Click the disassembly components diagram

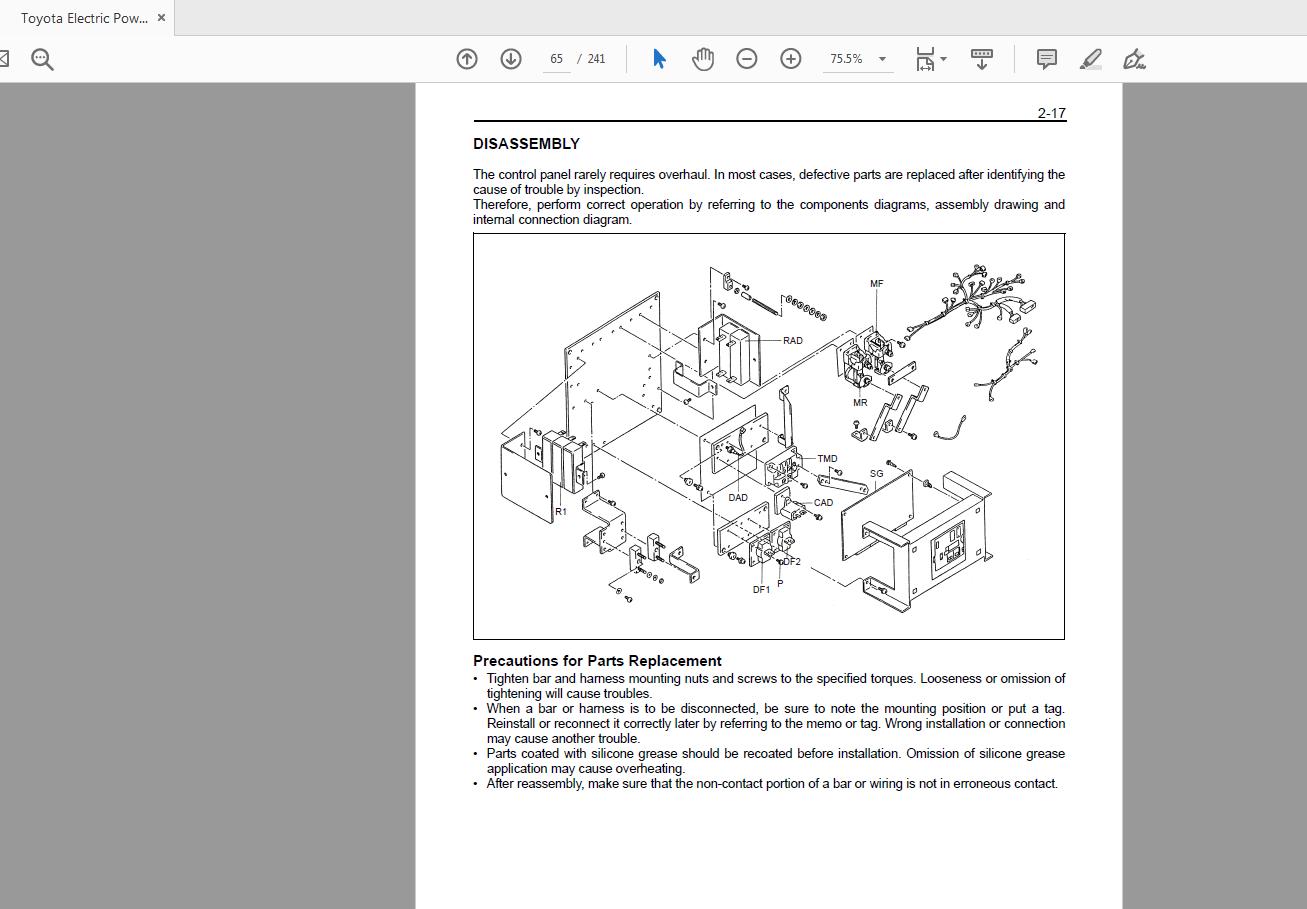pyautogui.click(x=768, y=435)
